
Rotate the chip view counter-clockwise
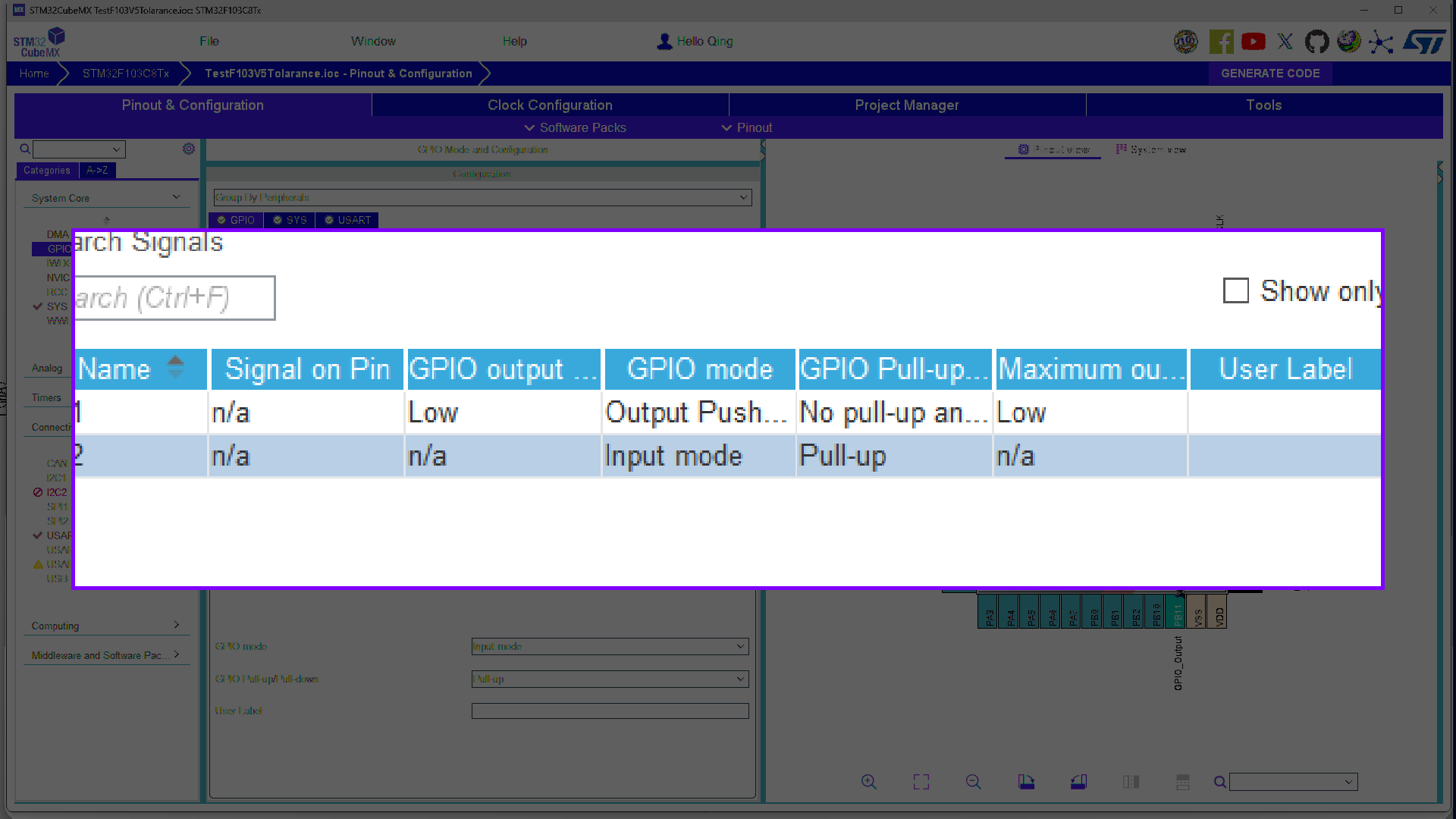1078,782
